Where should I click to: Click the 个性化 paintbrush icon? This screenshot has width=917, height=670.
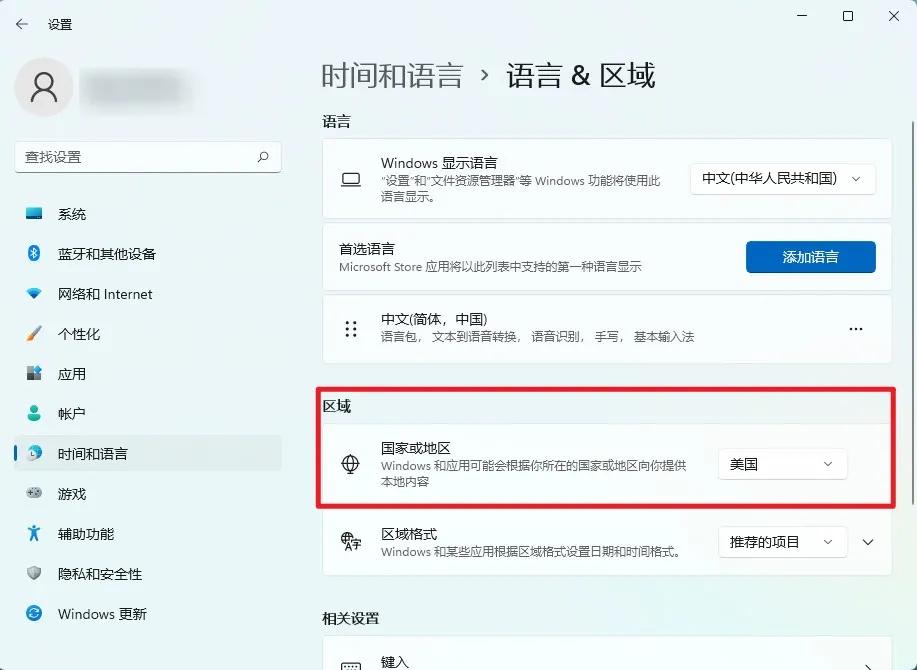click(34, 334)
